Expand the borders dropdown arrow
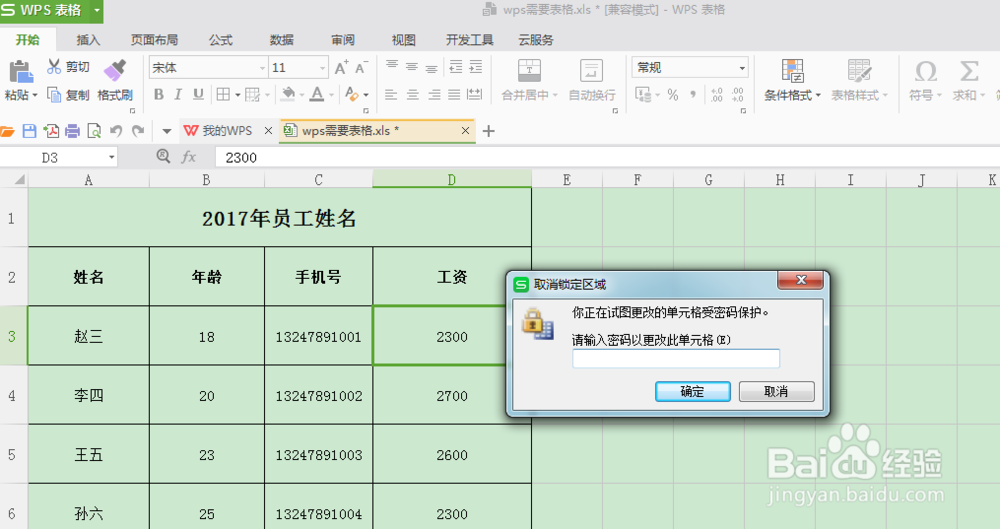This screenshot has height=529, width=1000. pos(237,95)
